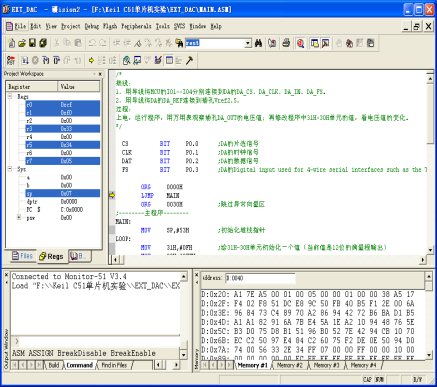Click the LJMP MAIN code line
Screen dimensions: 437x387
160,195
